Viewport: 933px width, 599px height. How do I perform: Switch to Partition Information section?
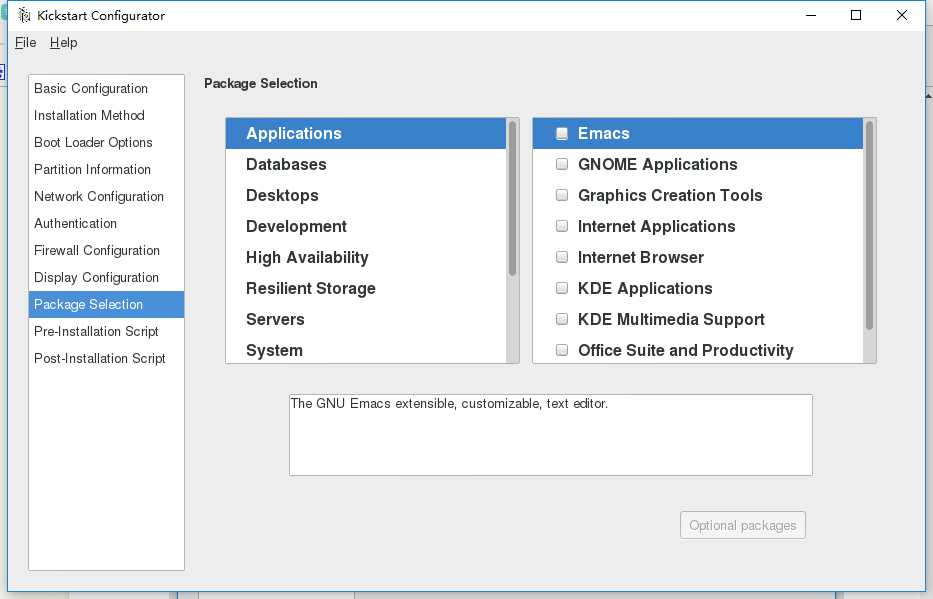(x=92, y=169)
